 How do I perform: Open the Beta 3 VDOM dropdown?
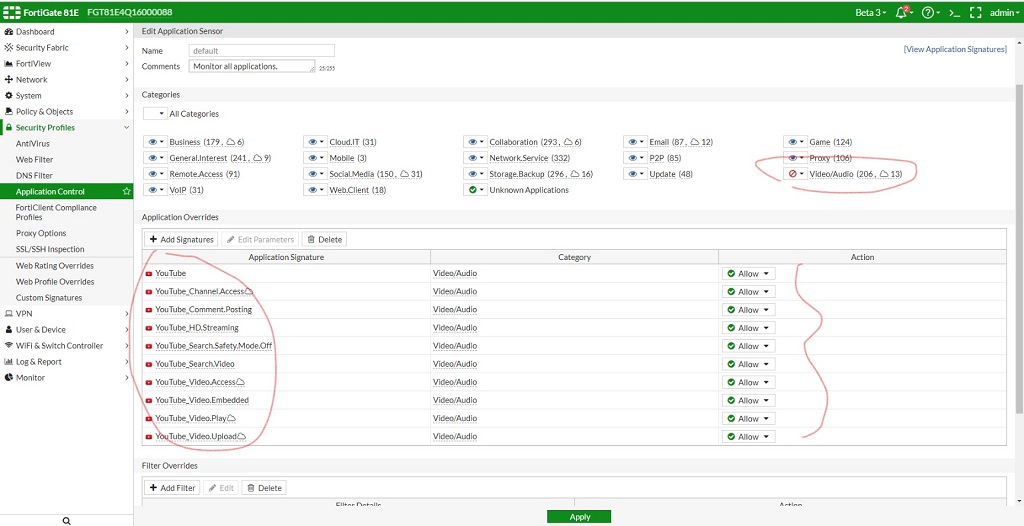click(x=871, y=12)
